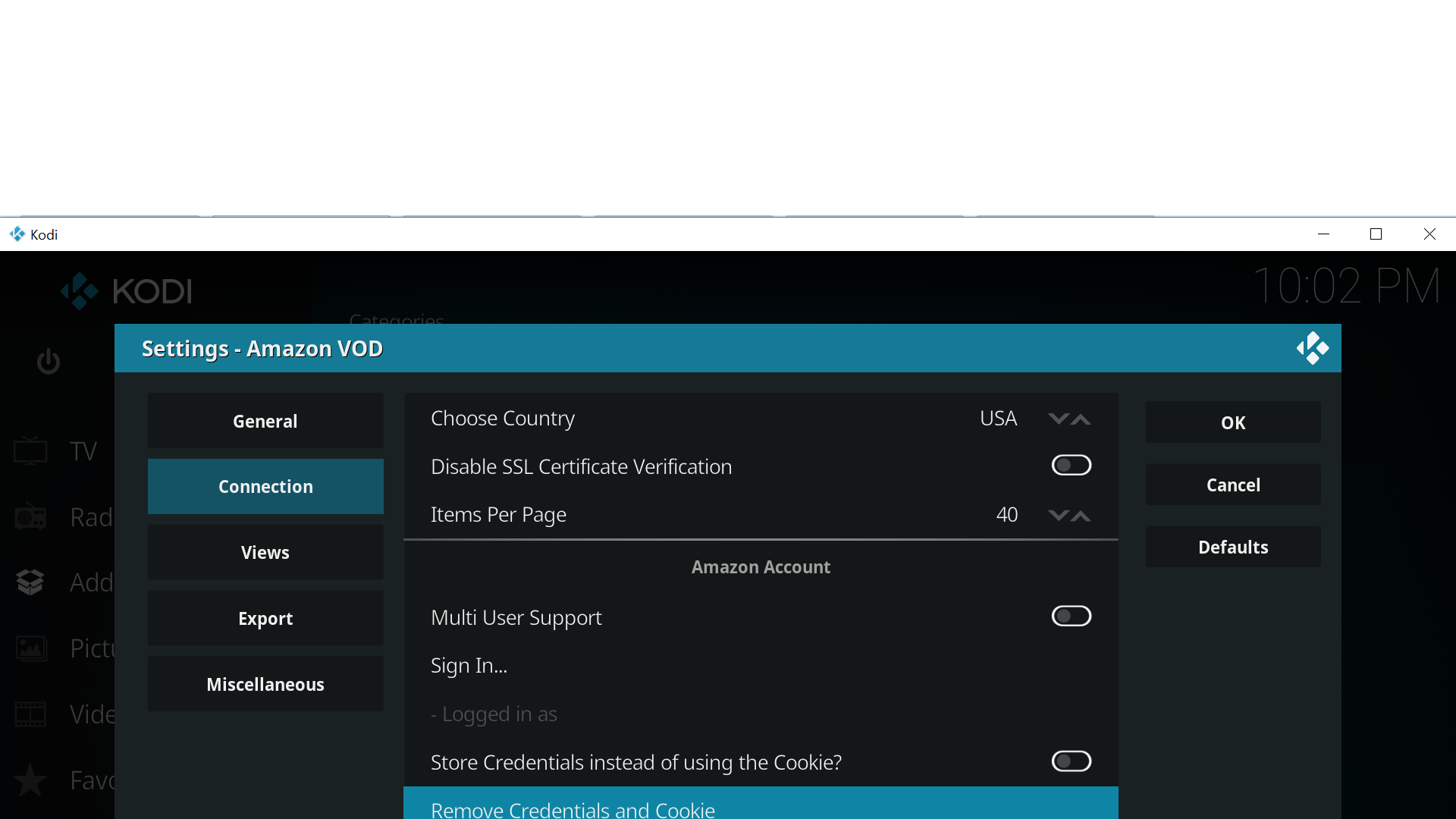1456x819 pixels.
Task: Reset settings with Defaults button
Action: [1233, 547]
